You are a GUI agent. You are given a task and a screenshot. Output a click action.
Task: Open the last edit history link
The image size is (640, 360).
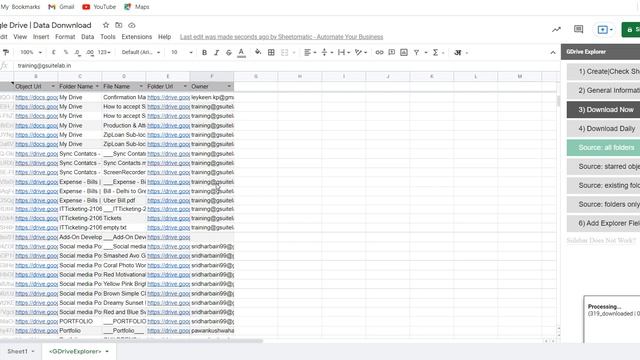click(x=282, y=37)
